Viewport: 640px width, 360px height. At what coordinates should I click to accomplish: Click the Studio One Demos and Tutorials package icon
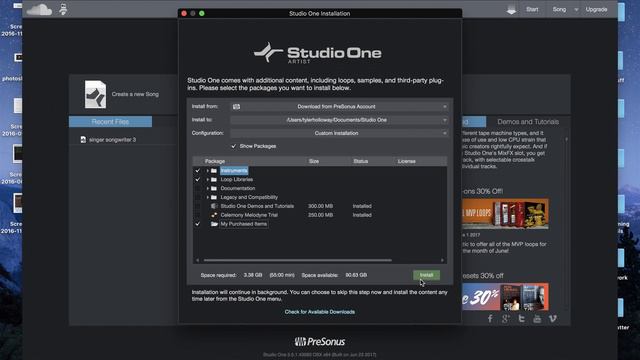tap(214, 206)
